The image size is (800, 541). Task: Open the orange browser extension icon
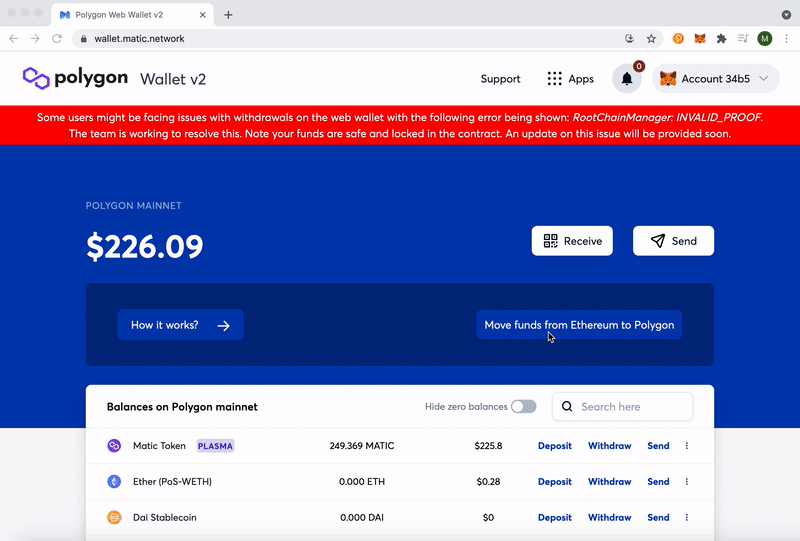coord(678,38)
